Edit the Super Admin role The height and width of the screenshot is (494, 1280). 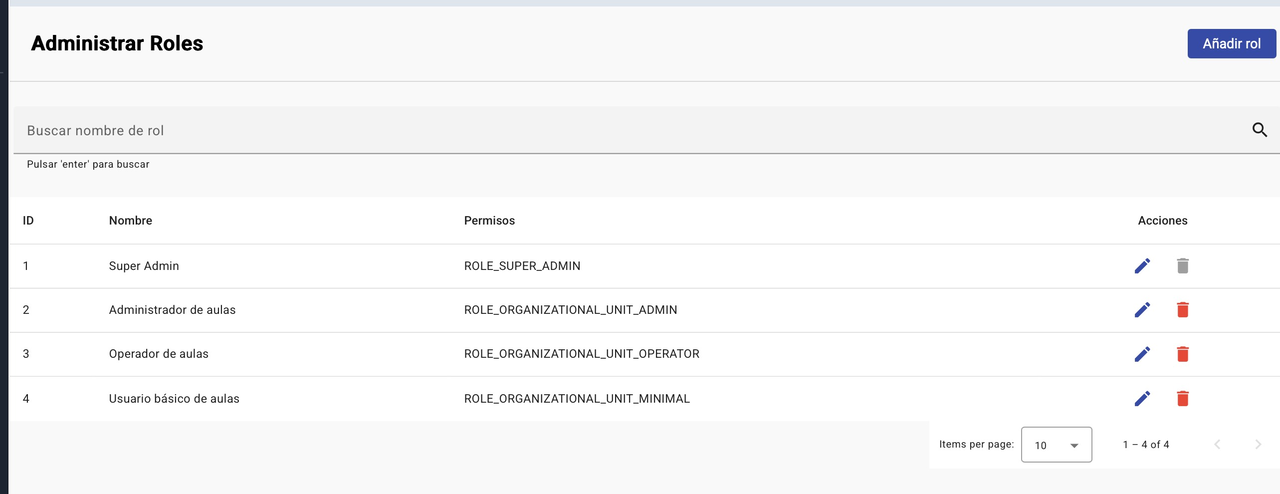[1142, 266]
